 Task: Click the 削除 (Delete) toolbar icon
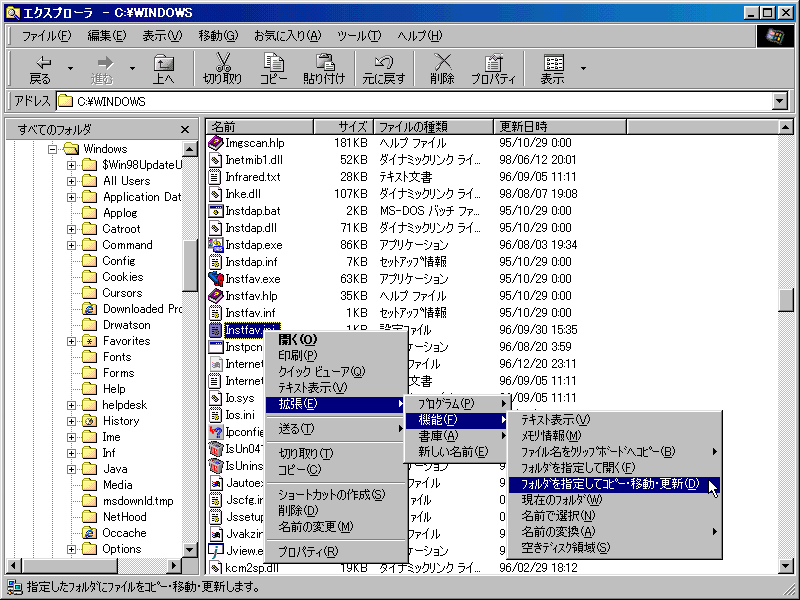click(x=441, y=68)
